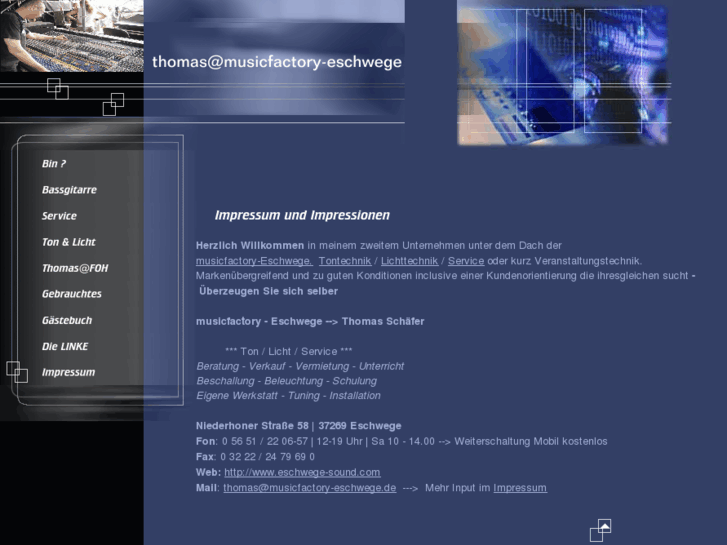Image resolution: width=727 pixels, height=545 pixels.
Task: Open Thomas@FOH navigation entry
Action: [75, 268]
